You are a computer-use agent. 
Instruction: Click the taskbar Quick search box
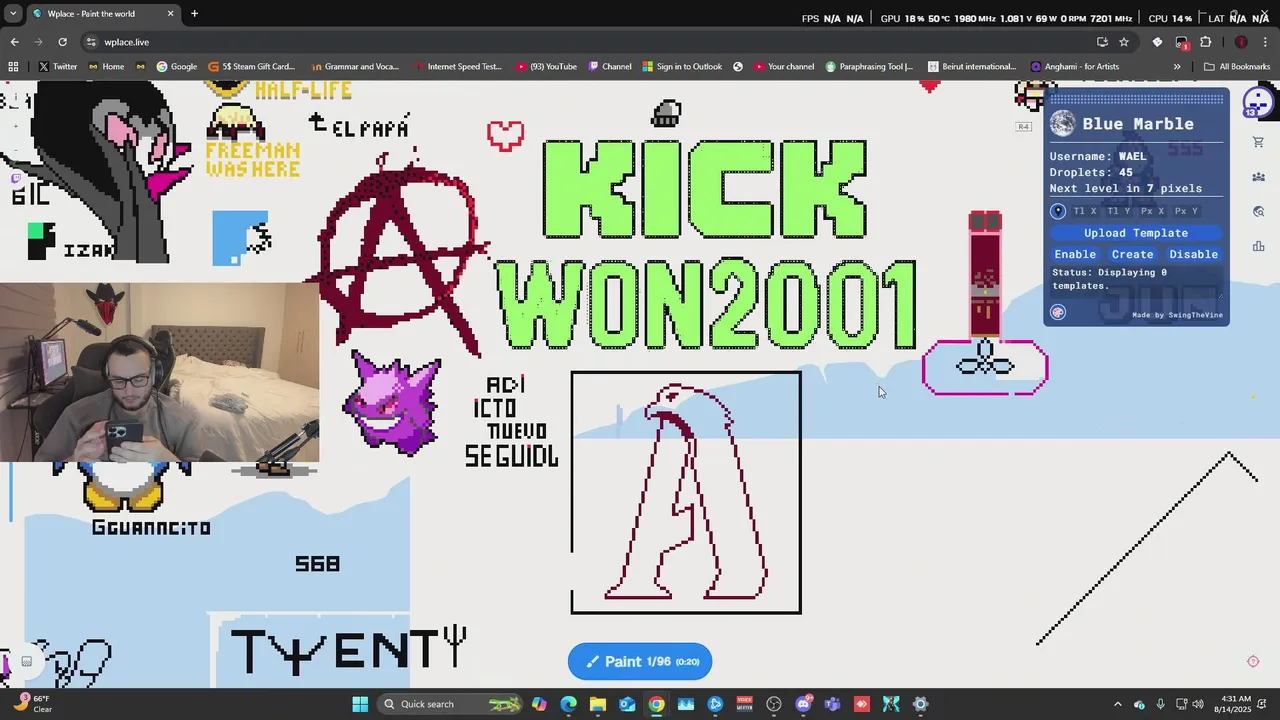[x=450, y=704]
